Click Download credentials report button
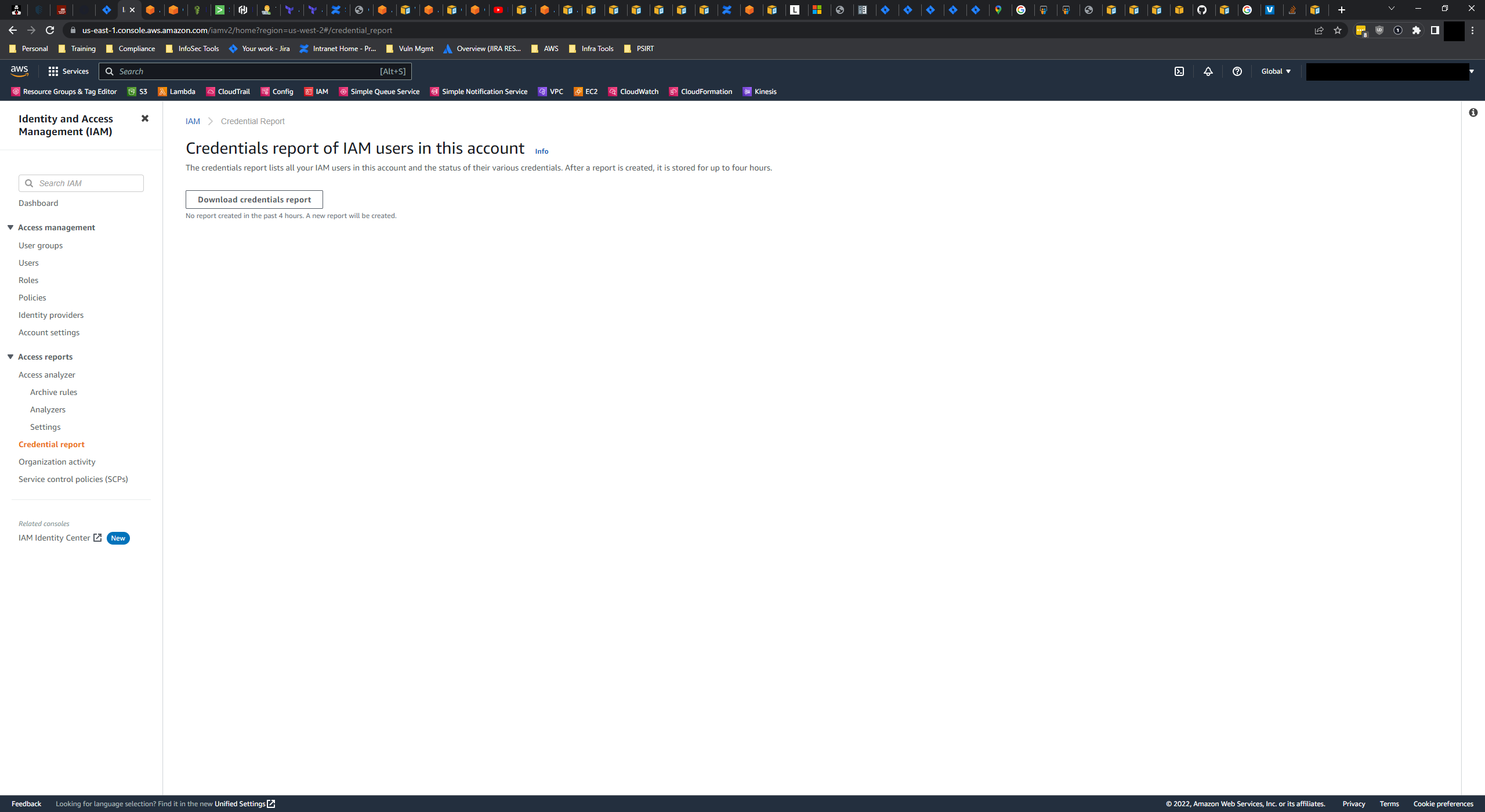The image size is (1485, 812). (x=254, y=200)
